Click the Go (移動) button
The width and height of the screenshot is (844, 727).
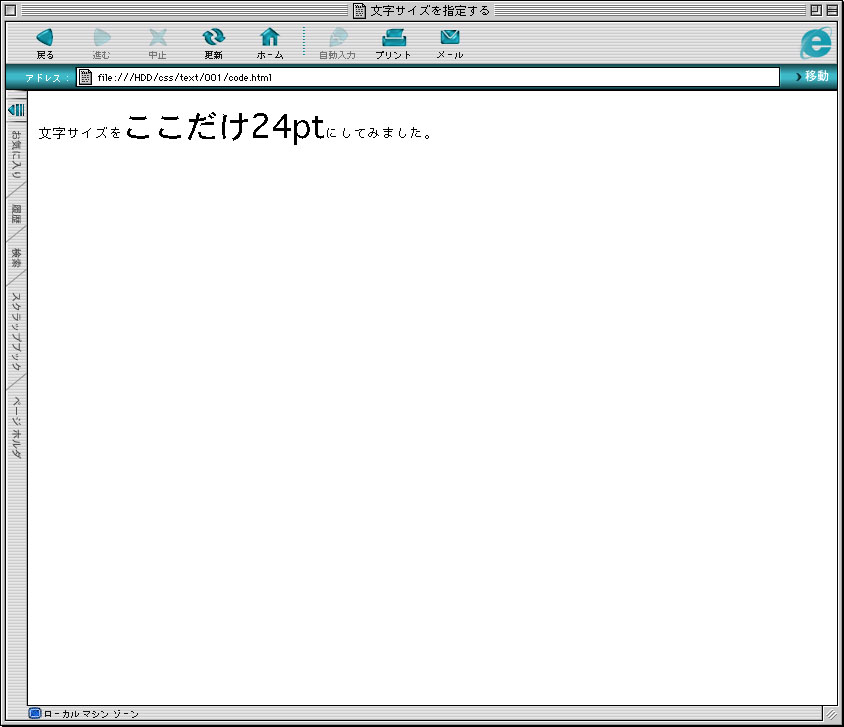click(812, 76)
